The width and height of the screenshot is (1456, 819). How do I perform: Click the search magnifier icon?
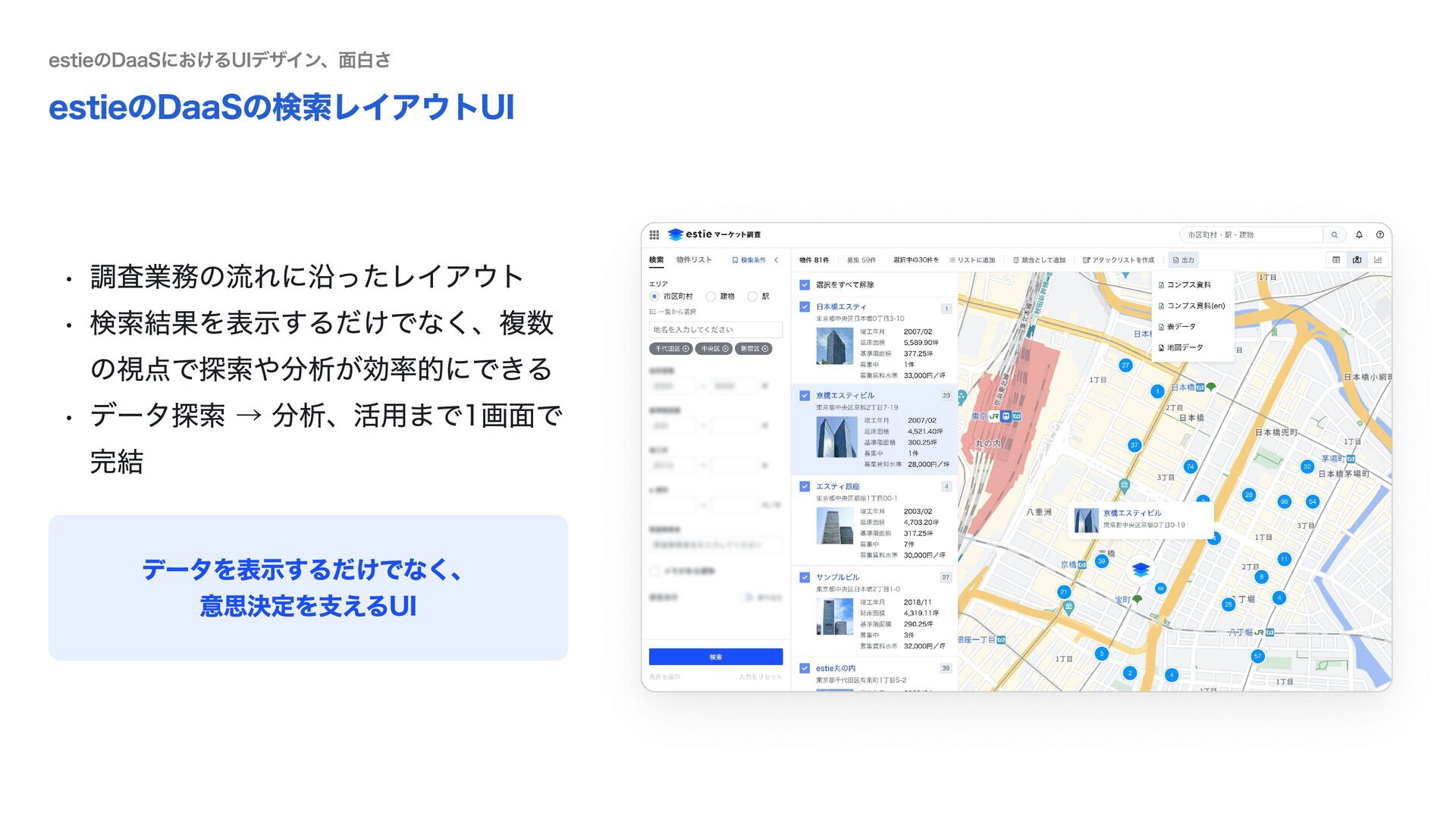coord(1335,235)
